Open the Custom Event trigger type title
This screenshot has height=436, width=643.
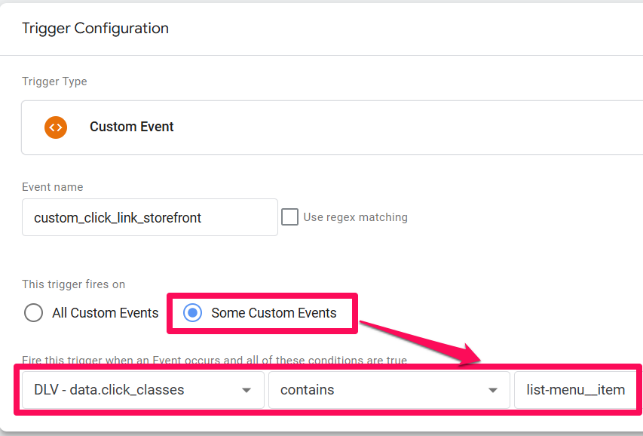[132, 127]
